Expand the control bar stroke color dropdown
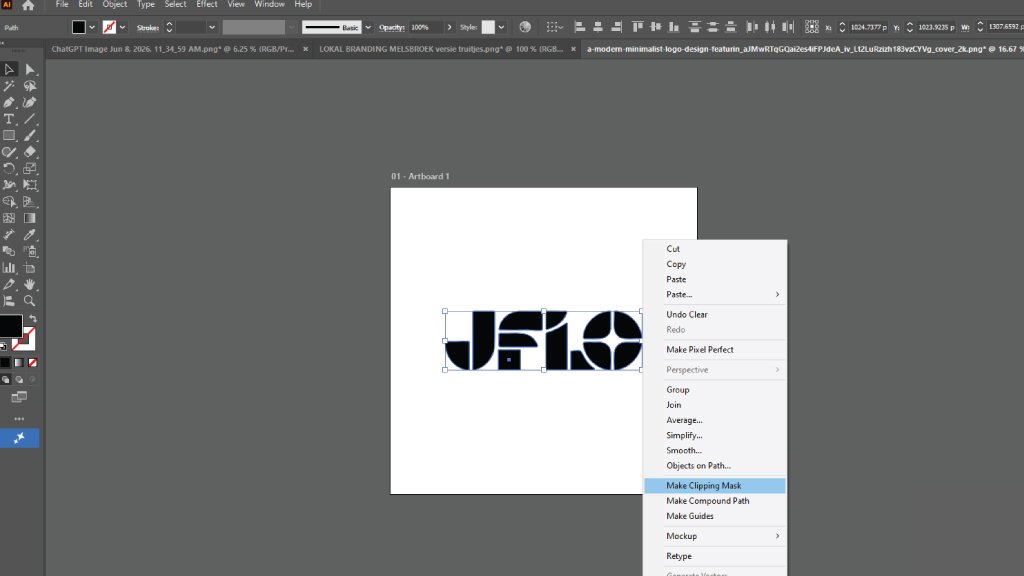Viewport: 1024px width, 576px height. [x=122, y=27]
